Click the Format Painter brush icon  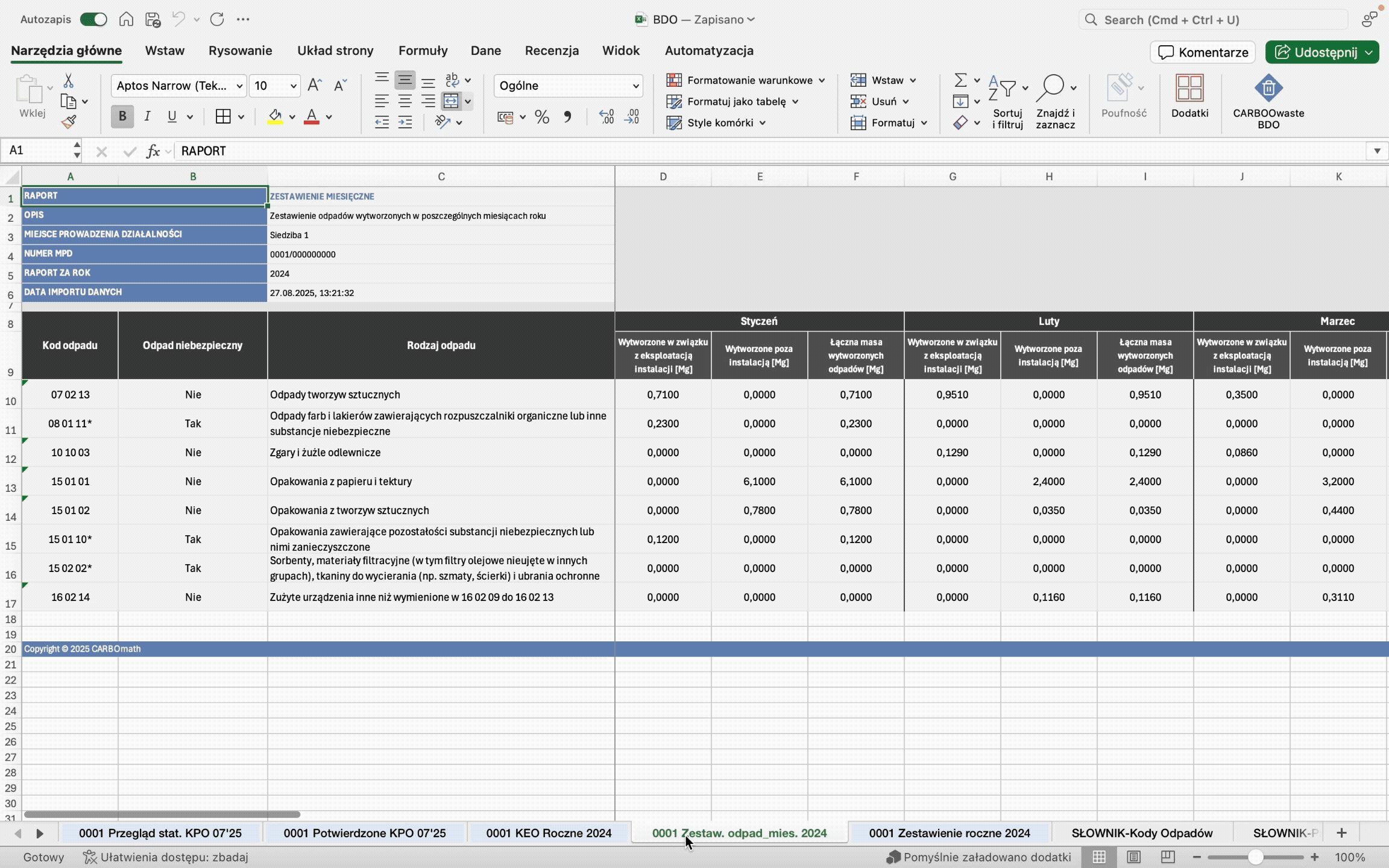69,122
